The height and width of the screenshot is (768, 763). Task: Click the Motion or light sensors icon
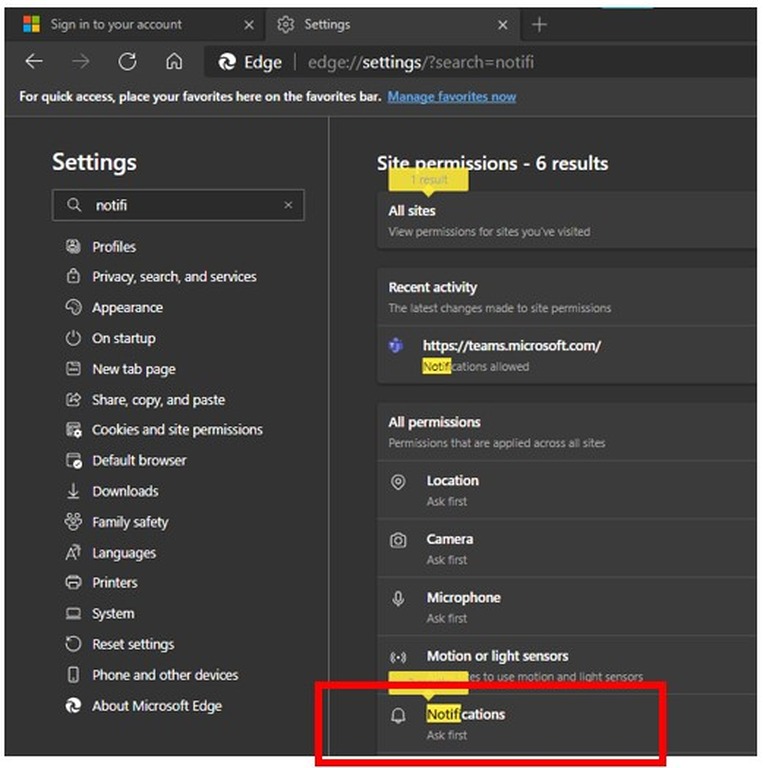(398, 657)
